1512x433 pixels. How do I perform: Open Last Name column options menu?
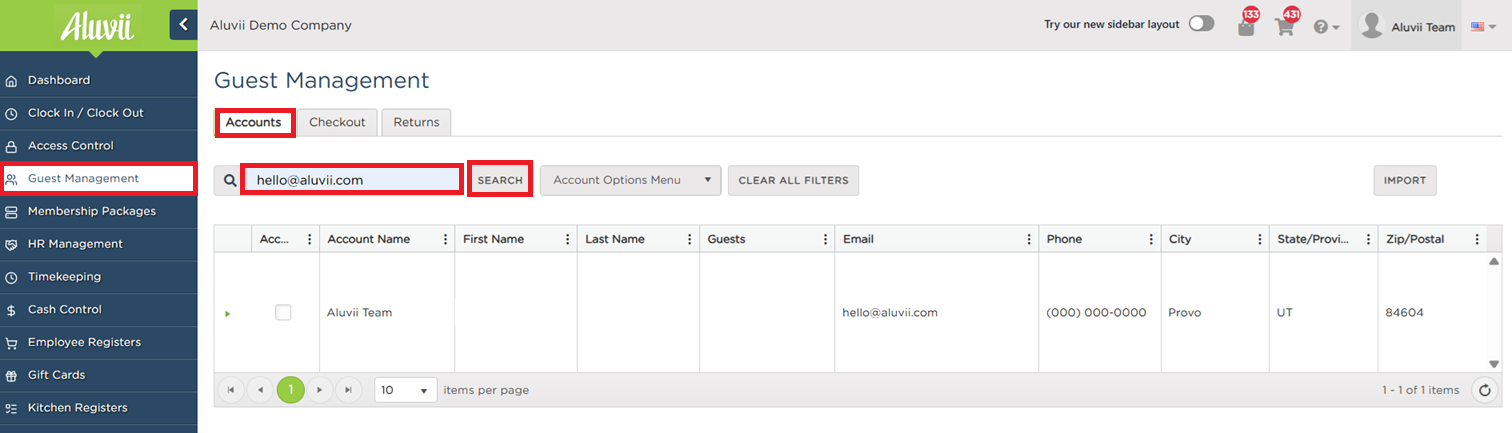(x=689, y=239)
